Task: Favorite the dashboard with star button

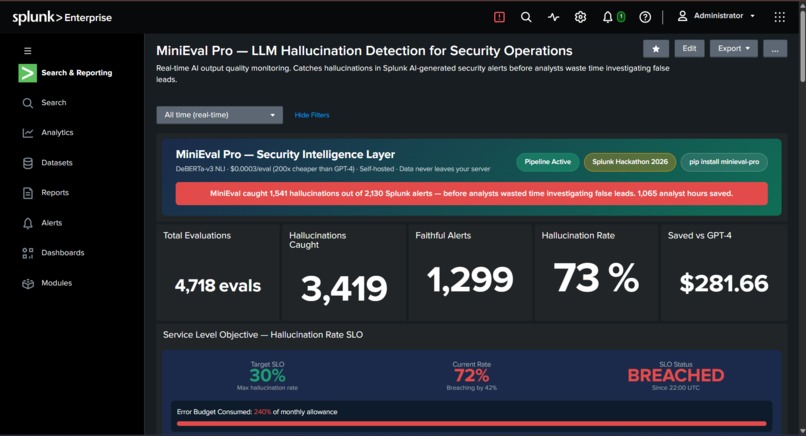Action: (x=656, y=49)
